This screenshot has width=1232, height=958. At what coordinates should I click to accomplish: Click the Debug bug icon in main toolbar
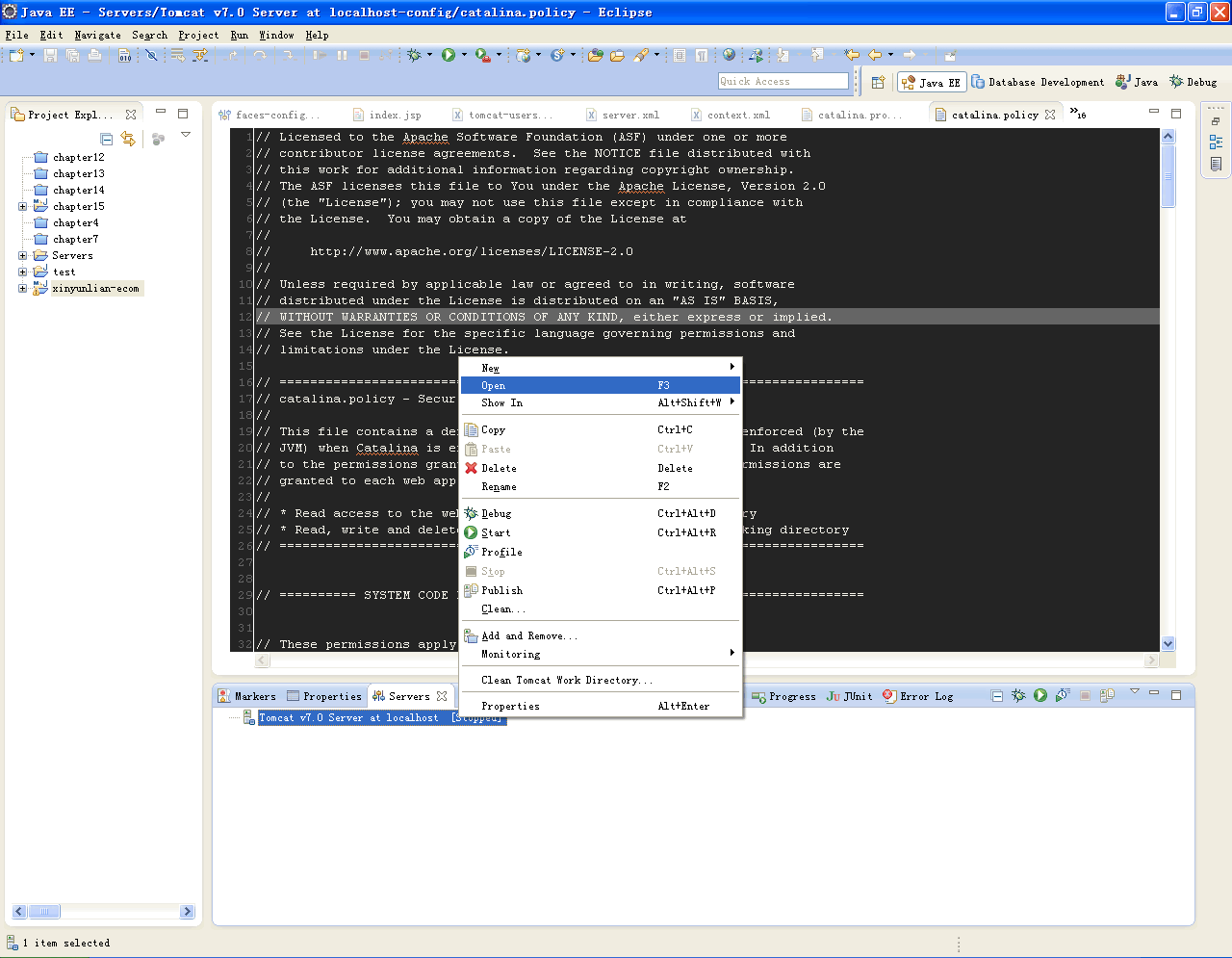[x=414, y=56]
